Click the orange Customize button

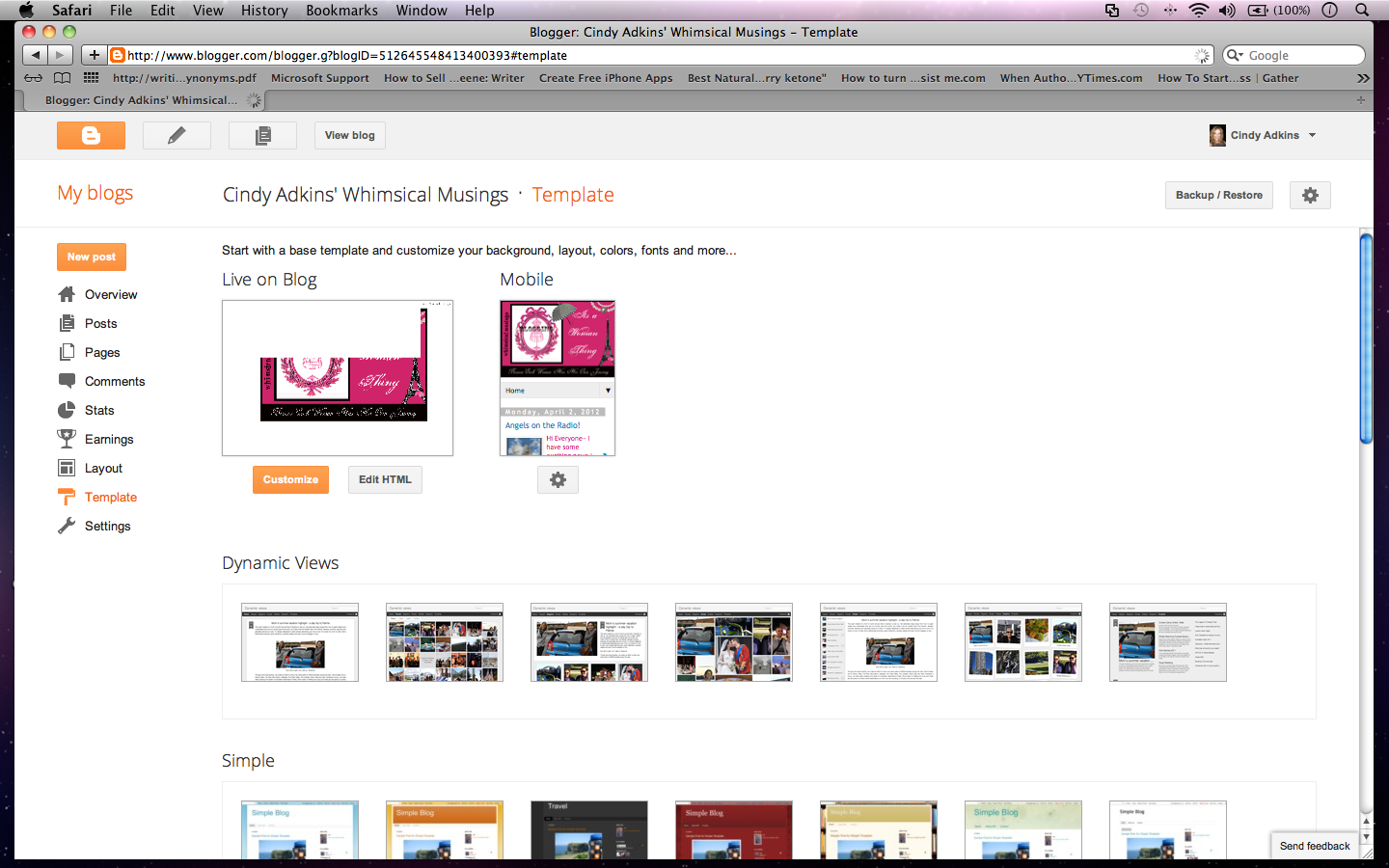290,479
